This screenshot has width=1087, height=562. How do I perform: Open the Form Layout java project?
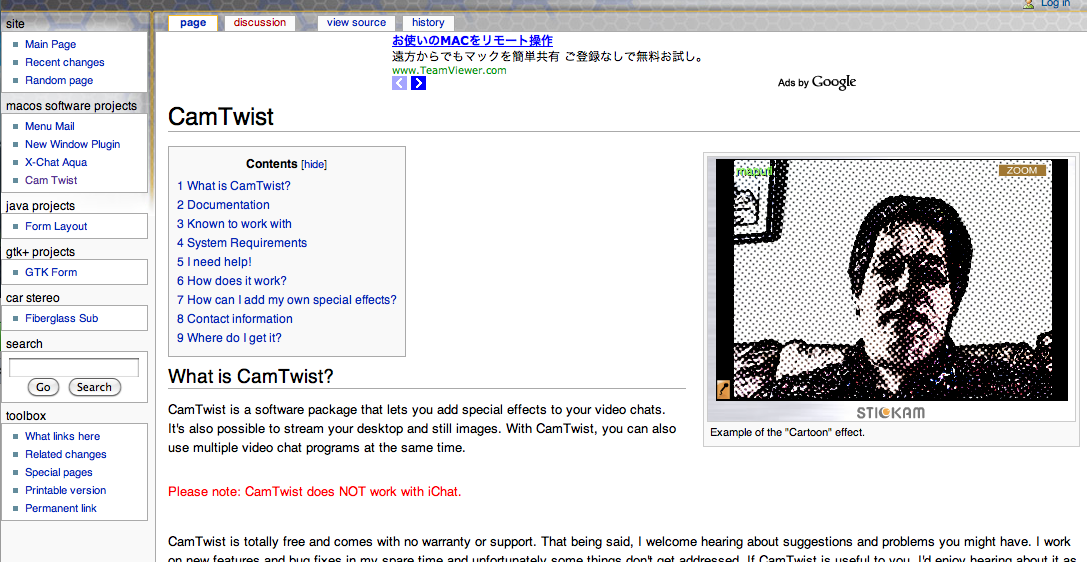coord(56,227)
